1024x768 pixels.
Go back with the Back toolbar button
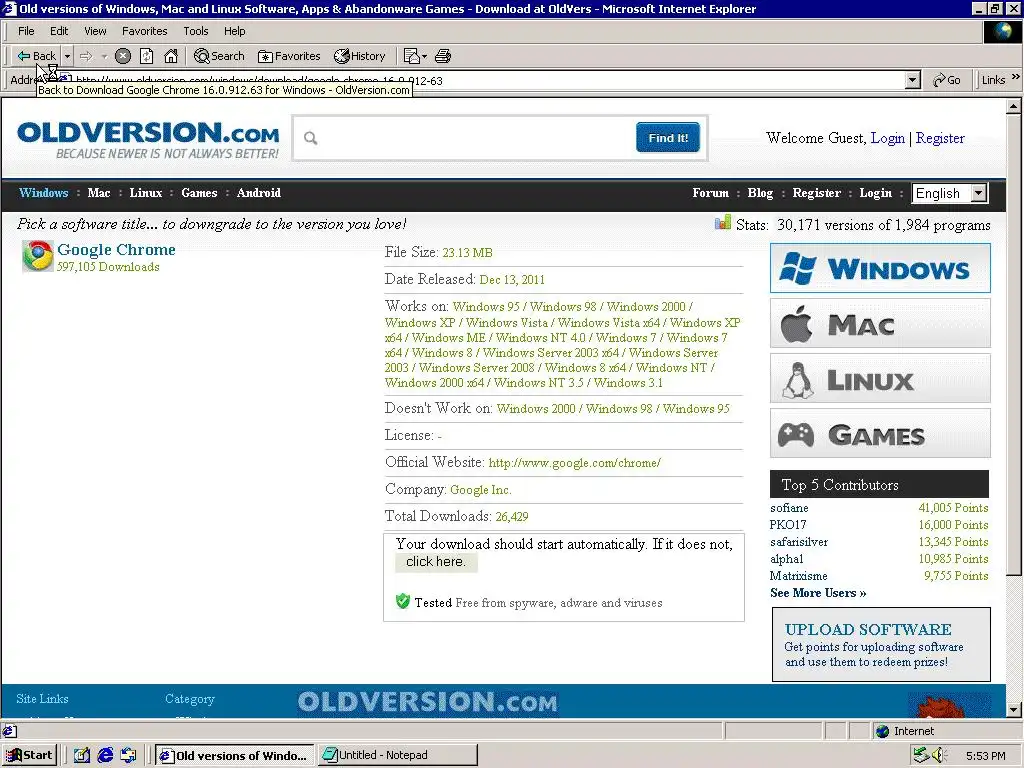click(36, 56)
